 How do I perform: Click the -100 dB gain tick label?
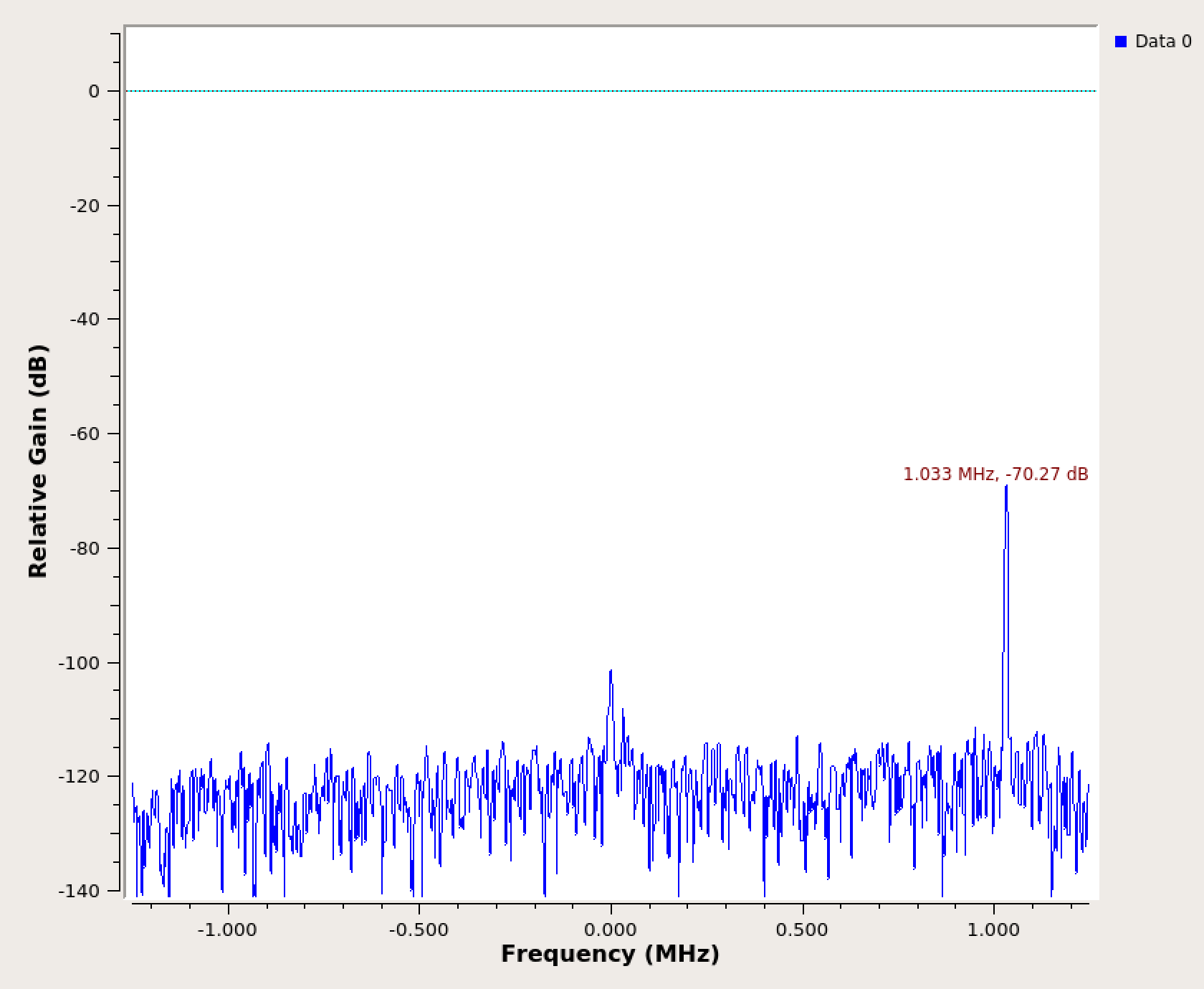click(79, 663)
